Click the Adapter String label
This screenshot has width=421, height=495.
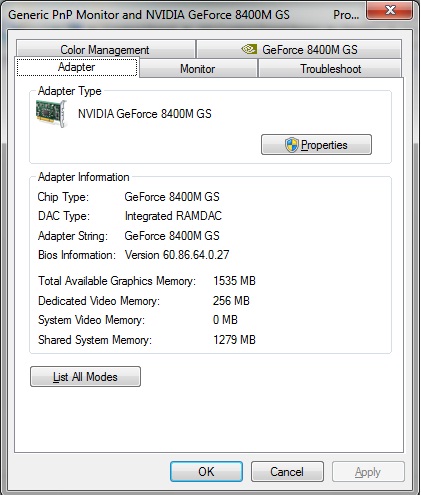point(73,236)
